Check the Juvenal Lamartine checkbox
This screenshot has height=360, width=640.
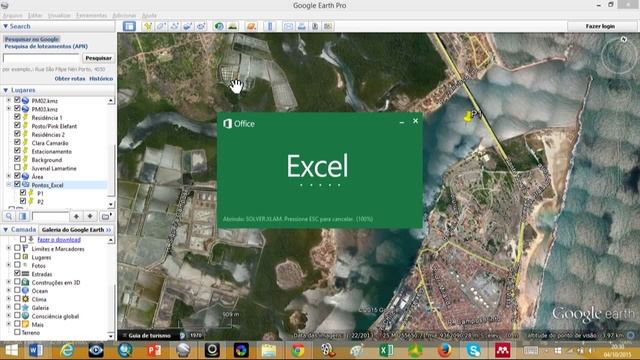pyautogui.click(x=17, y=167)
